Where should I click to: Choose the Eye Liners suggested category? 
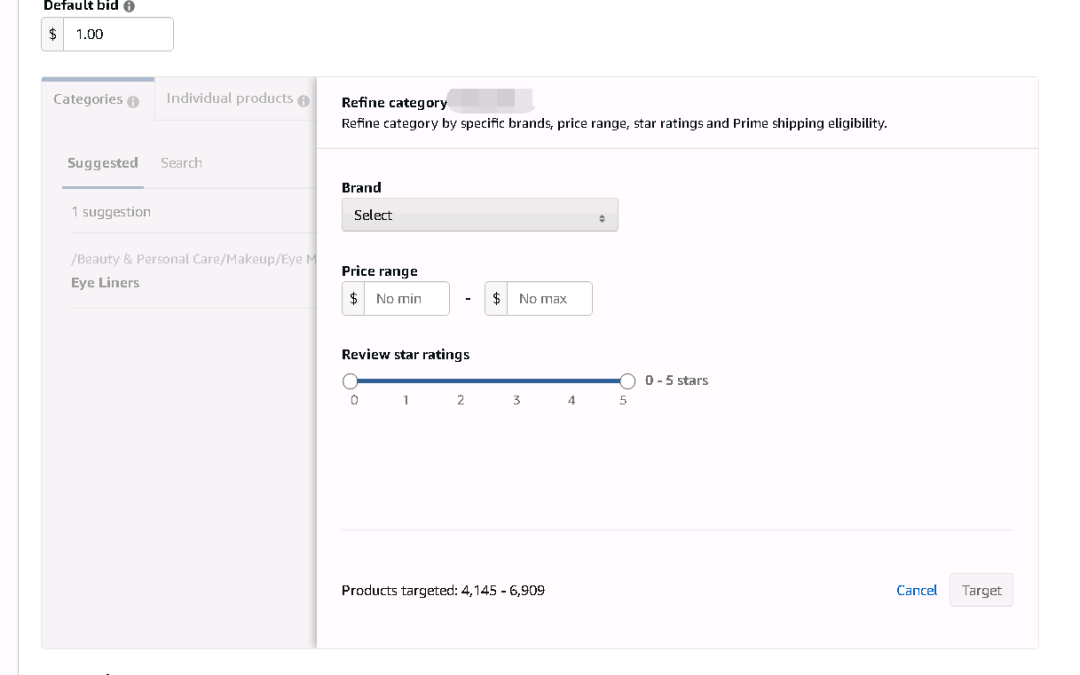105,283
